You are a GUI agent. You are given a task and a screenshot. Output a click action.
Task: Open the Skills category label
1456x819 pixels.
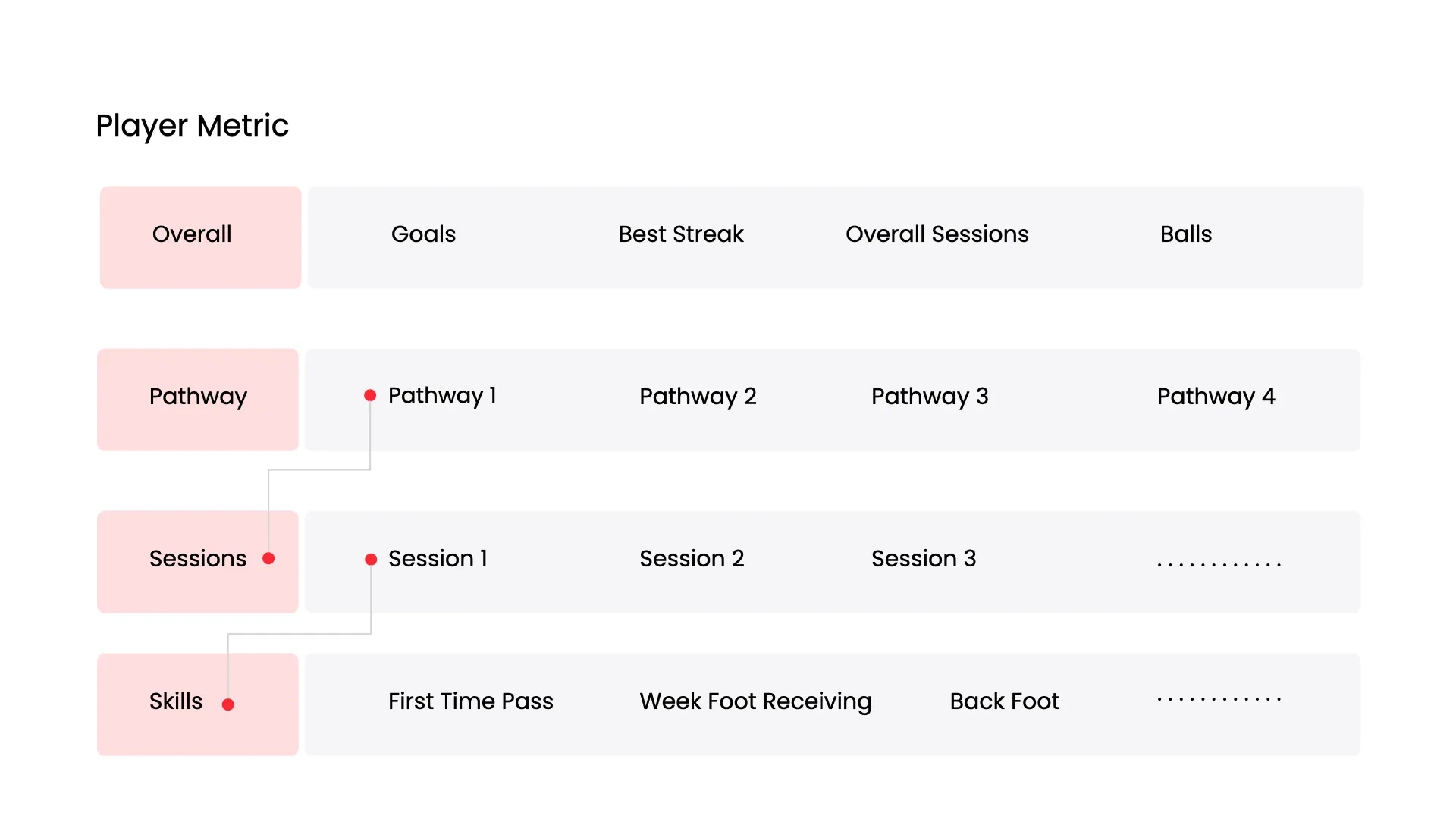tap(176, 701)
